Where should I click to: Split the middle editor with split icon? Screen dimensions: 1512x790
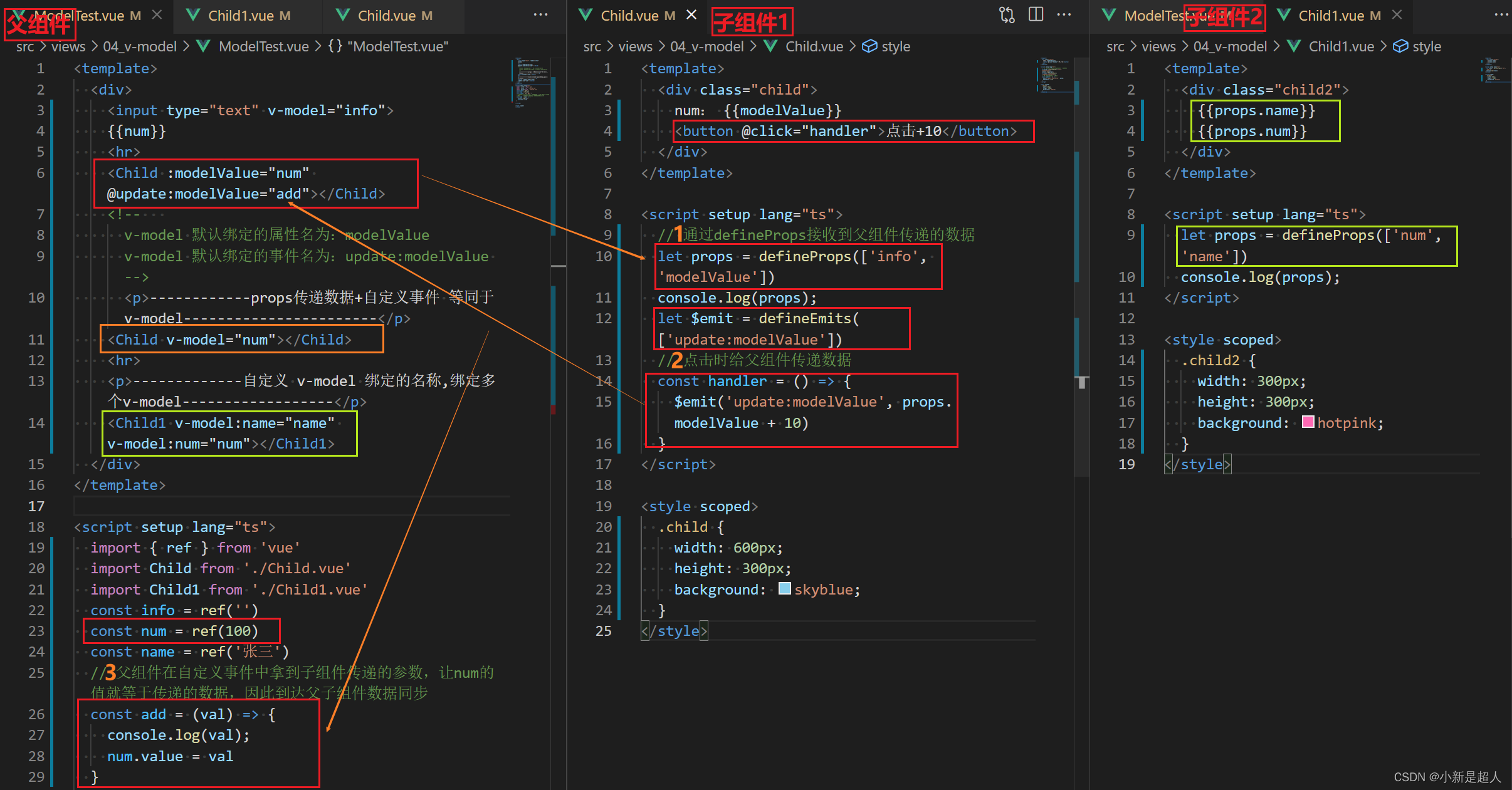click(x=1036, y=15)
